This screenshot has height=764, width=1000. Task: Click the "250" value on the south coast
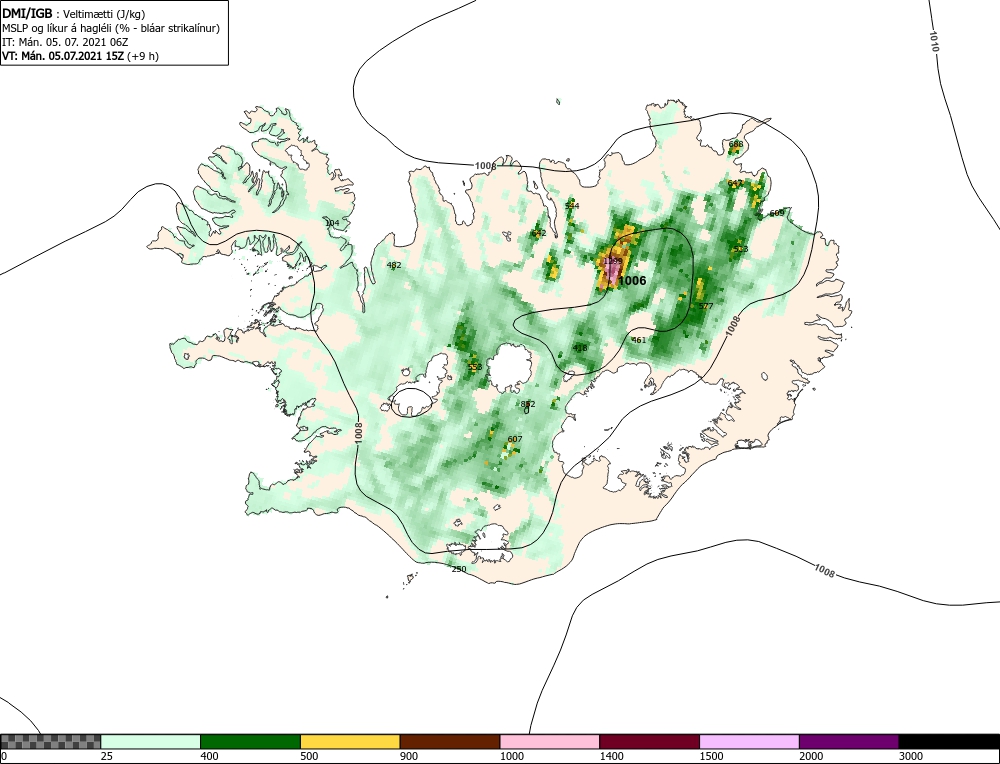click(459, 569)
